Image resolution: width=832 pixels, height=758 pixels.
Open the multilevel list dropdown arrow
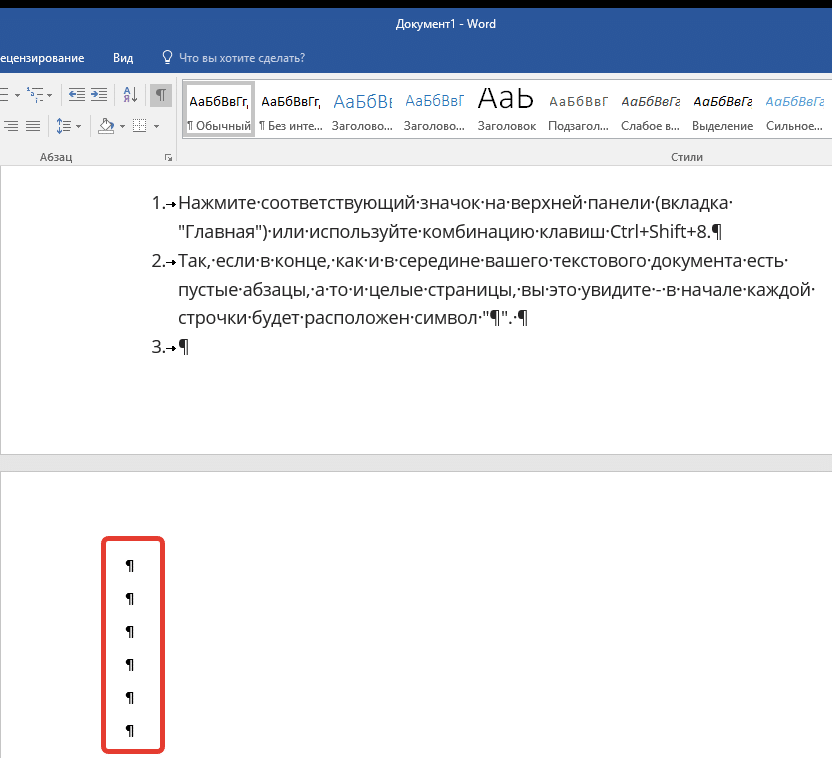coord(49,95)
